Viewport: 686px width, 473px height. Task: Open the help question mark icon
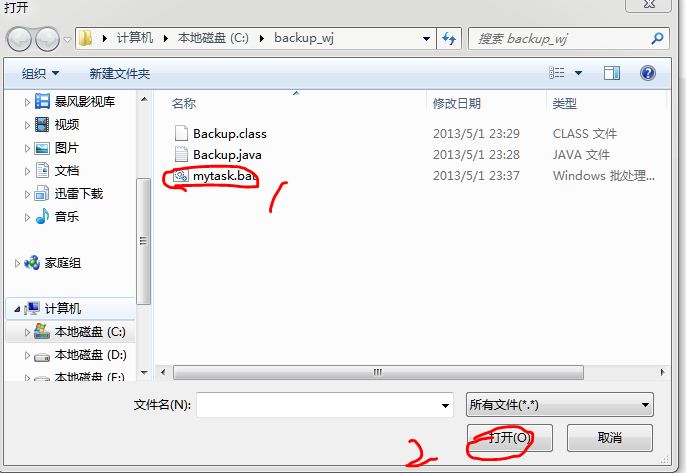click(648, 73)
